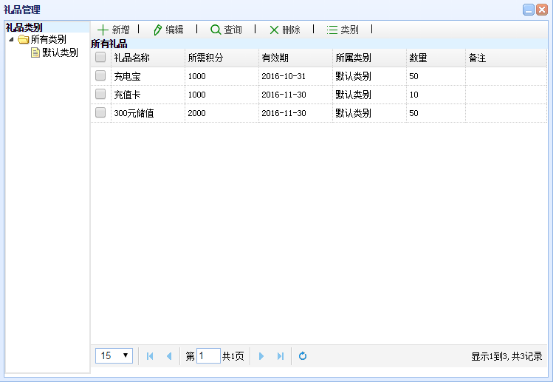Collapse the 所有类别 tree node
Image resolution: width=554 pixels, height=382 pixels.
[11, 40]
